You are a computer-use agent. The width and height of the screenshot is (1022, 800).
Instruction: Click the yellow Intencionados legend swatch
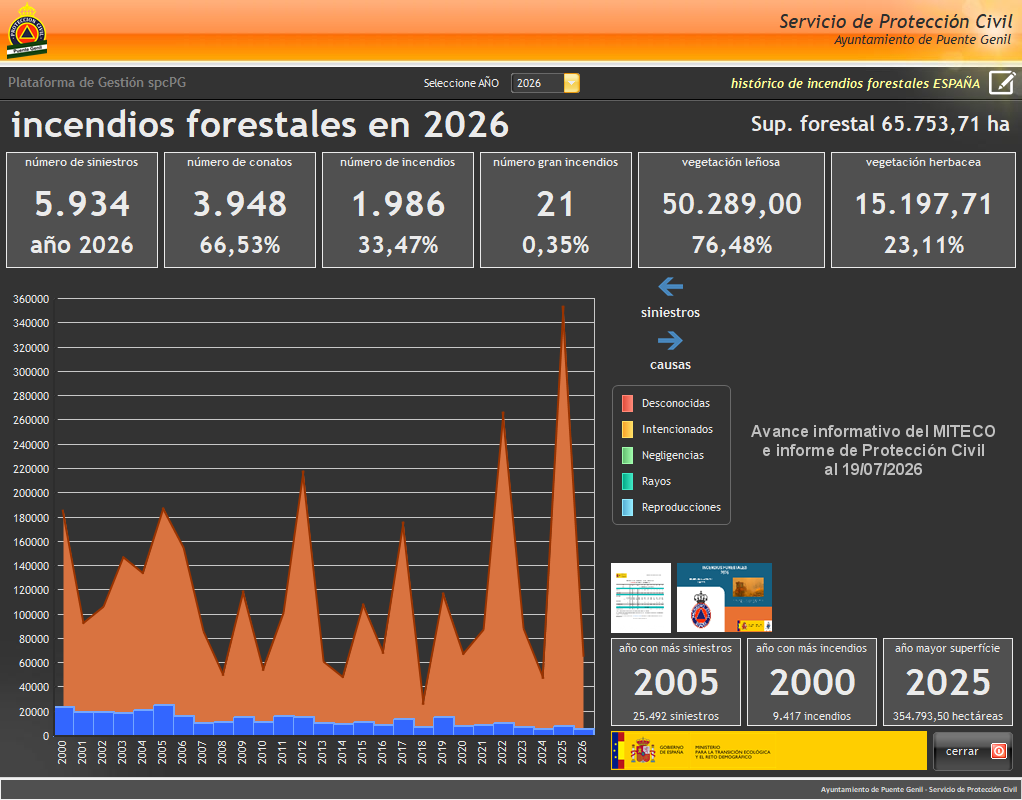coord(627,429)
